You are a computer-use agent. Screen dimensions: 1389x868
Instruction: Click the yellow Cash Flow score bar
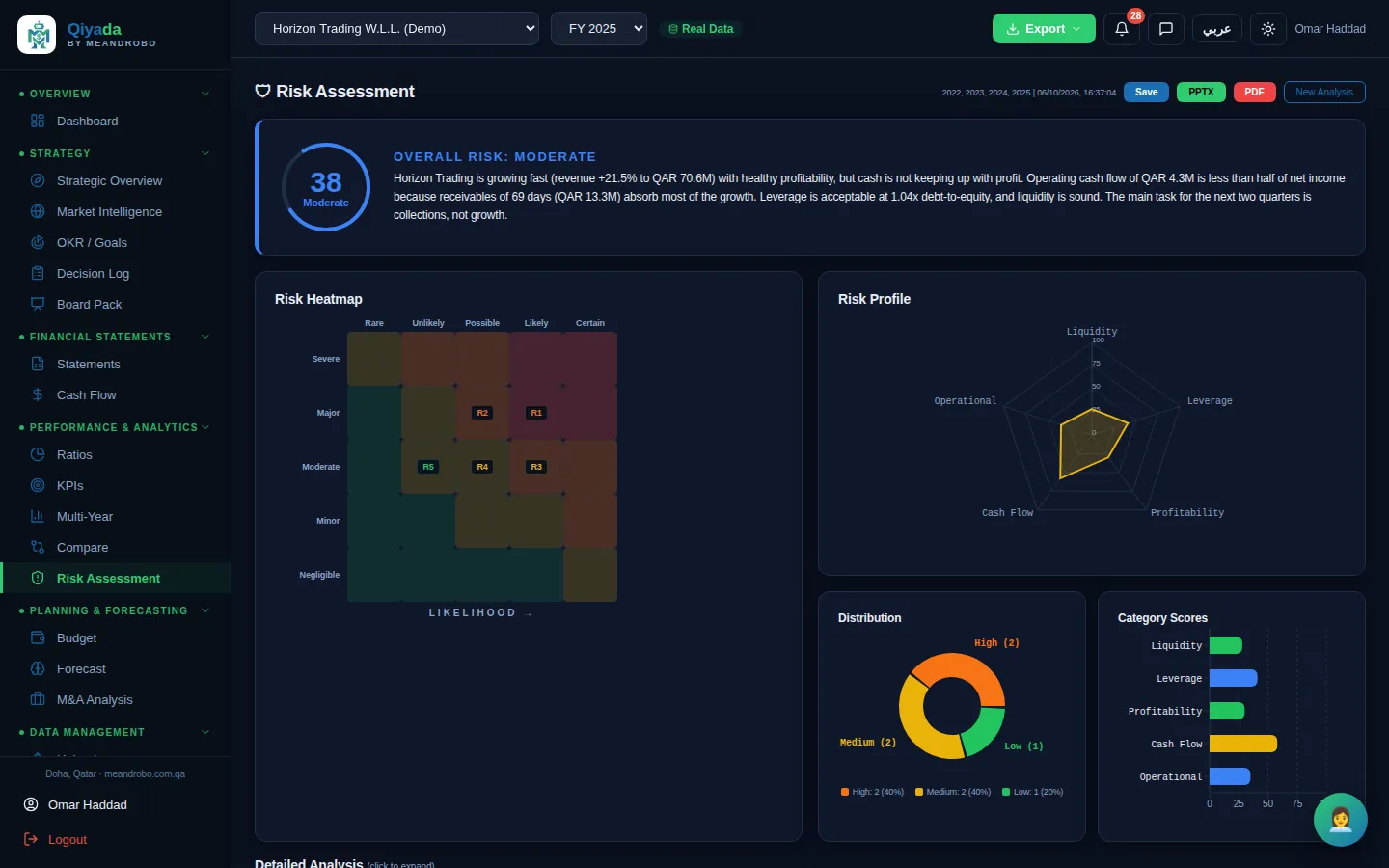[x=1243, y=744]
